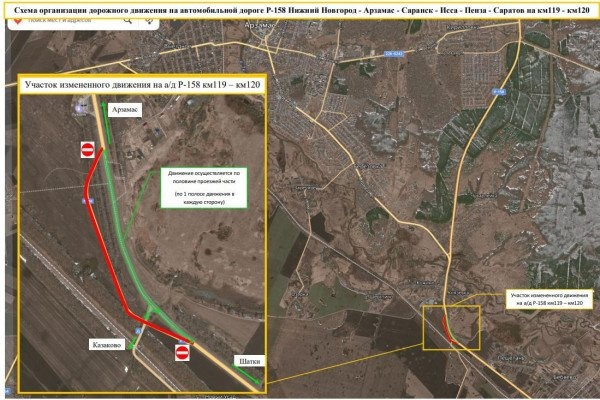Click the P-158 road shield on main map
The width and height of the screenshot is (600, 400).
[501, 92]
